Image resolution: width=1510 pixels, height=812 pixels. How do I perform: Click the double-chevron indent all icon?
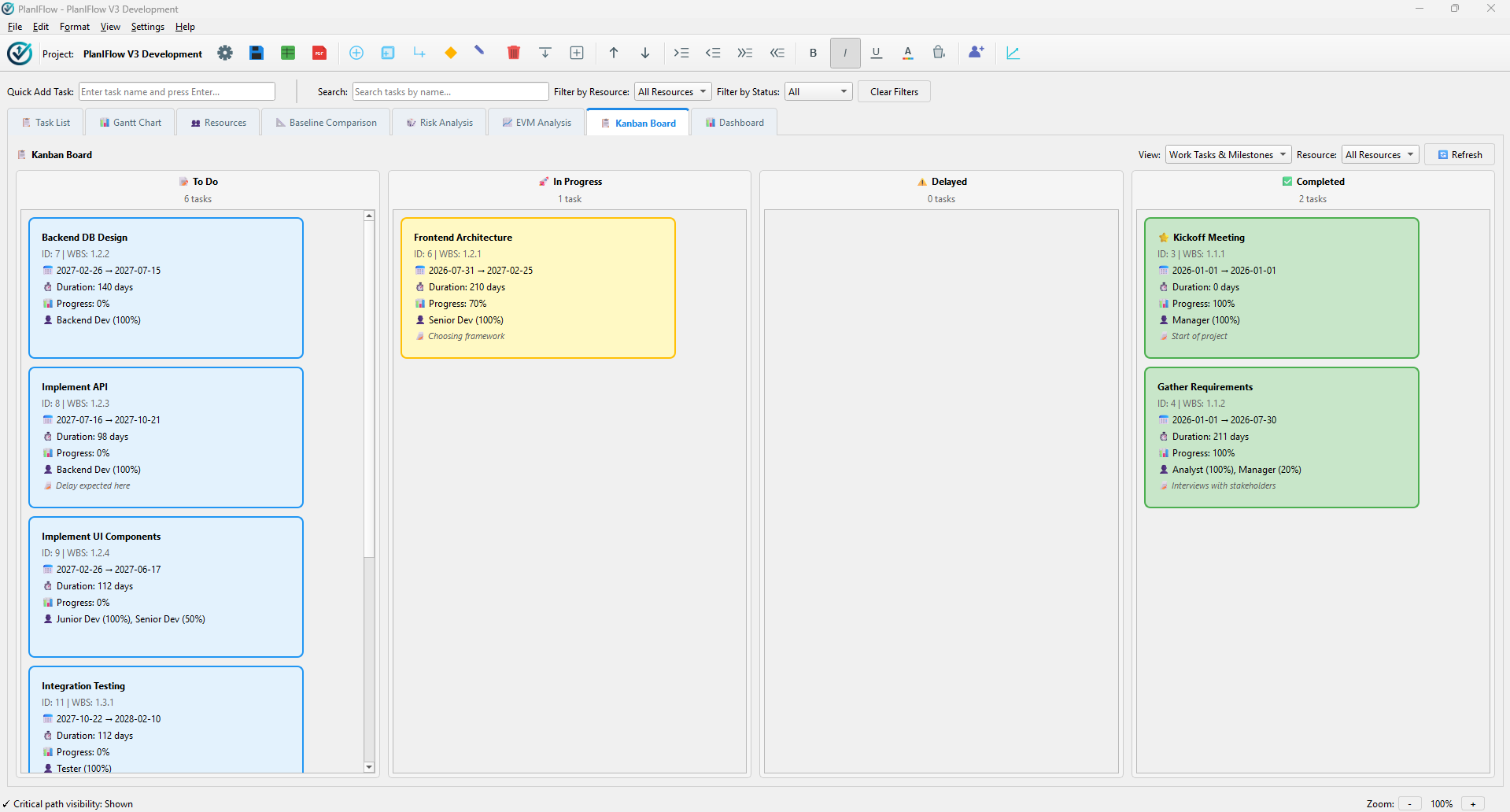(744, 53)
